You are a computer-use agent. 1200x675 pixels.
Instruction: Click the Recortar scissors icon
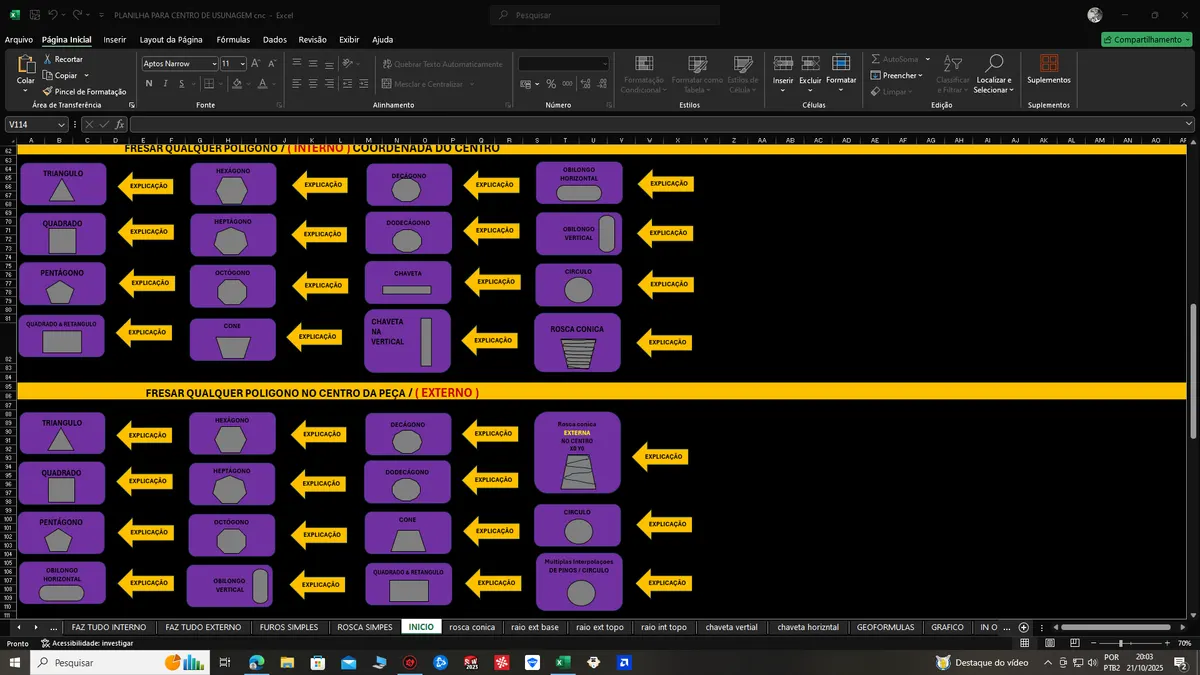coord(47,59)
